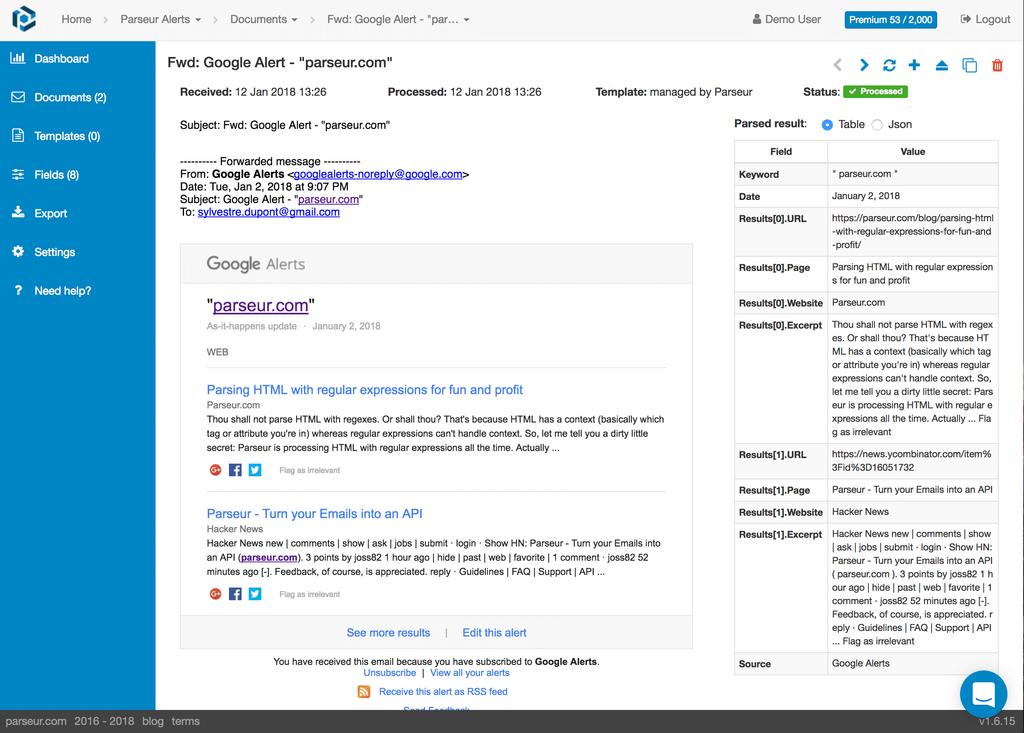
Task: Flag the Hacker News result as irrelevant
Action: [309, 593]
